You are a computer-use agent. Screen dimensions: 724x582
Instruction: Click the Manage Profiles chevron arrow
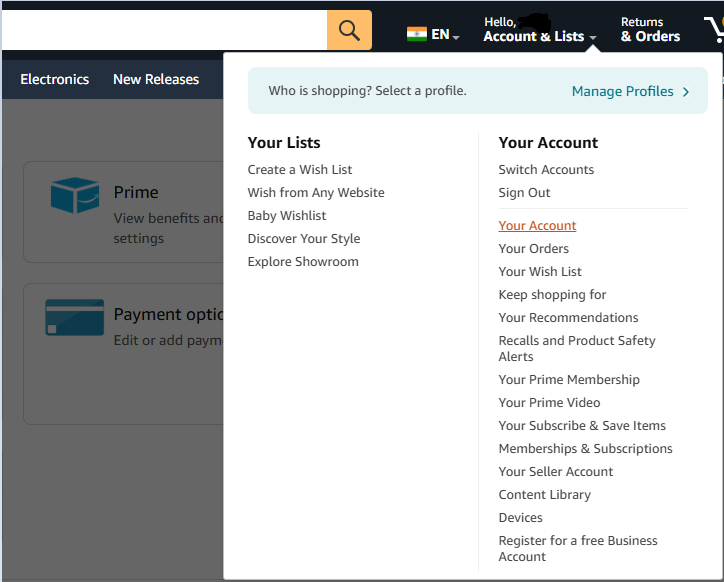click(x=686, y=92)
